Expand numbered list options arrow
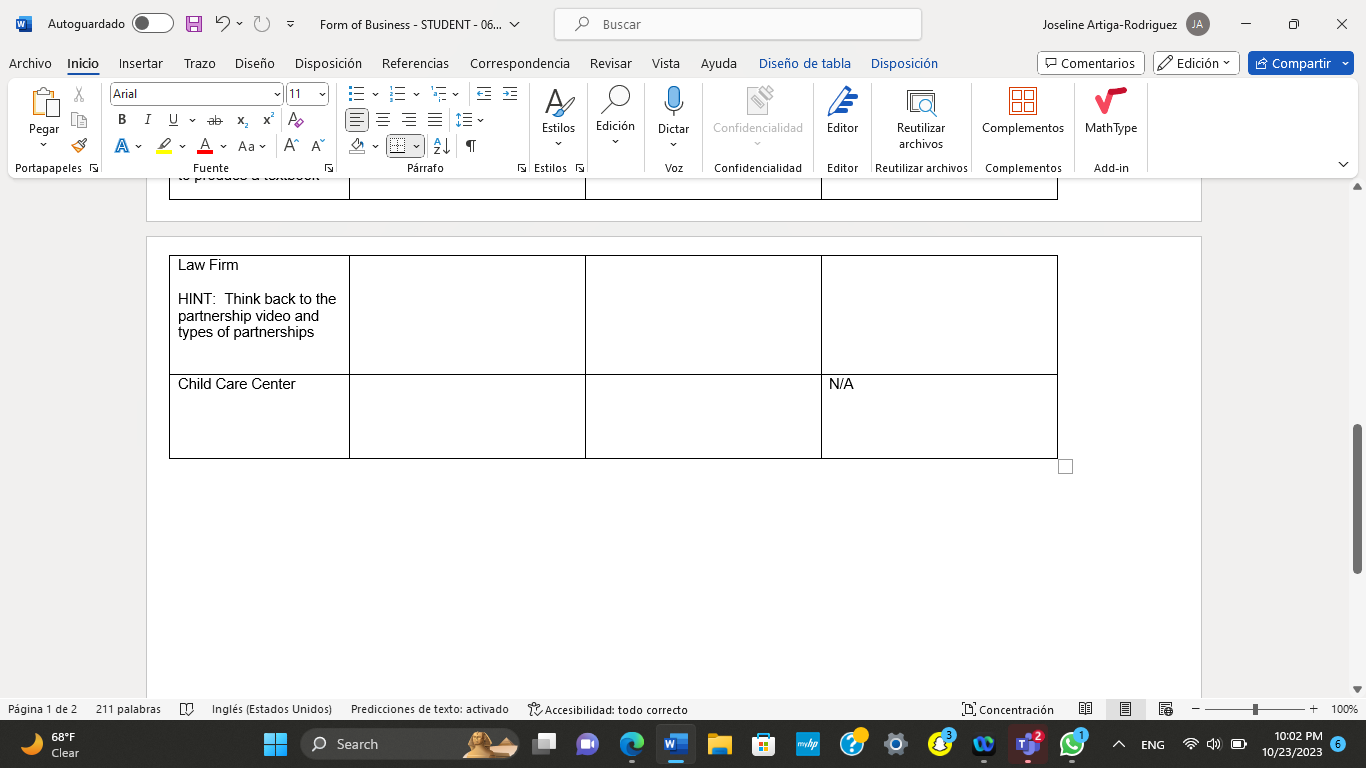 click(416, 94)
